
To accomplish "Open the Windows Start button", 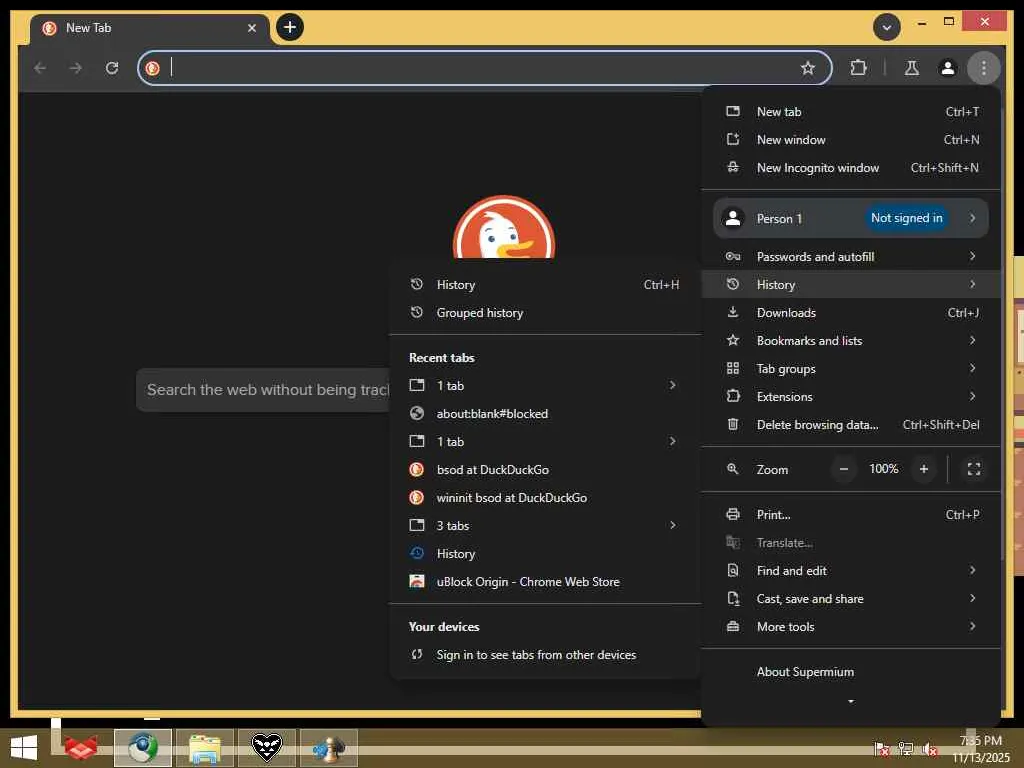I will (24, 748).
